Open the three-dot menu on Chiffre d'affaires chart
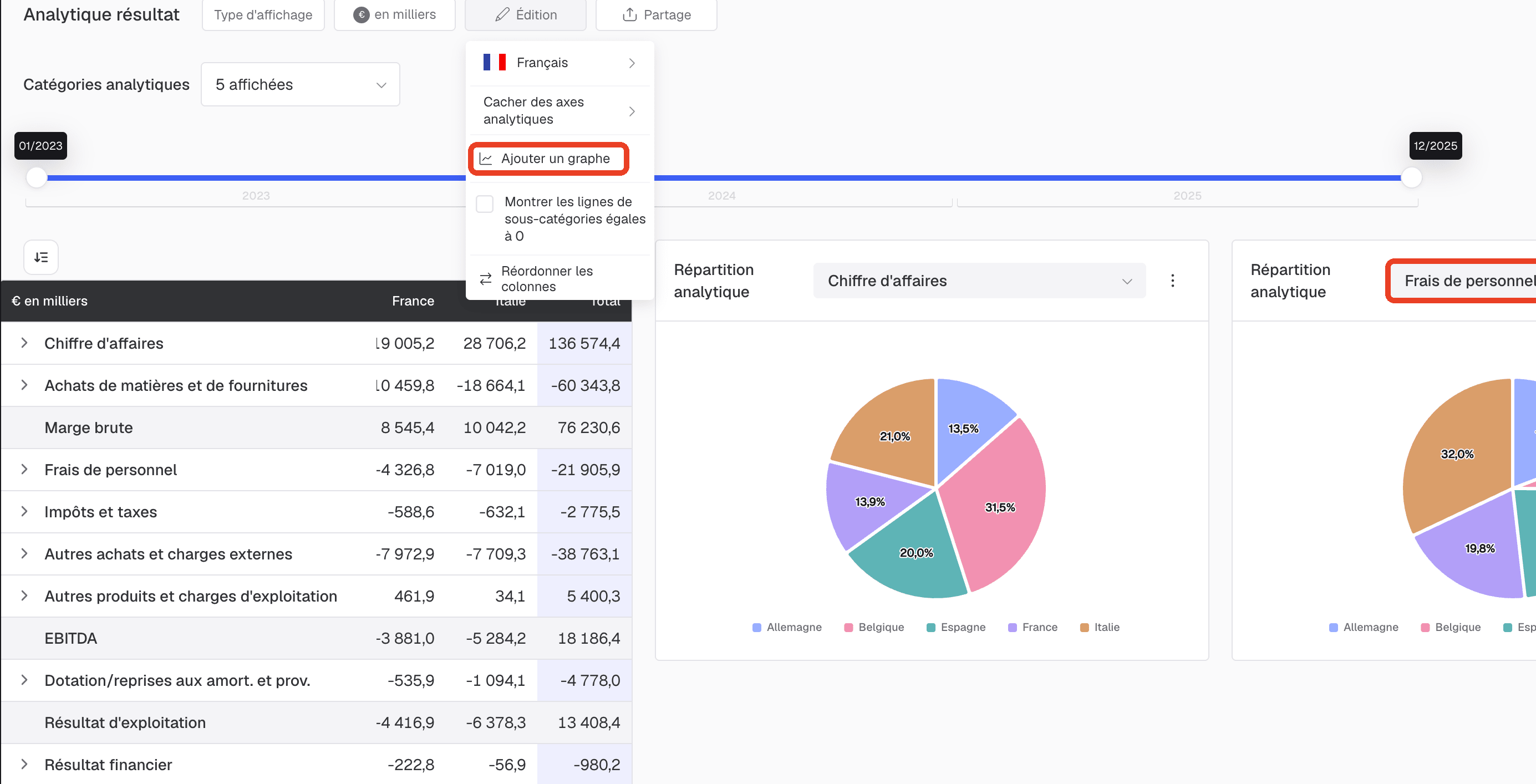 click(x=1172, y=281)
